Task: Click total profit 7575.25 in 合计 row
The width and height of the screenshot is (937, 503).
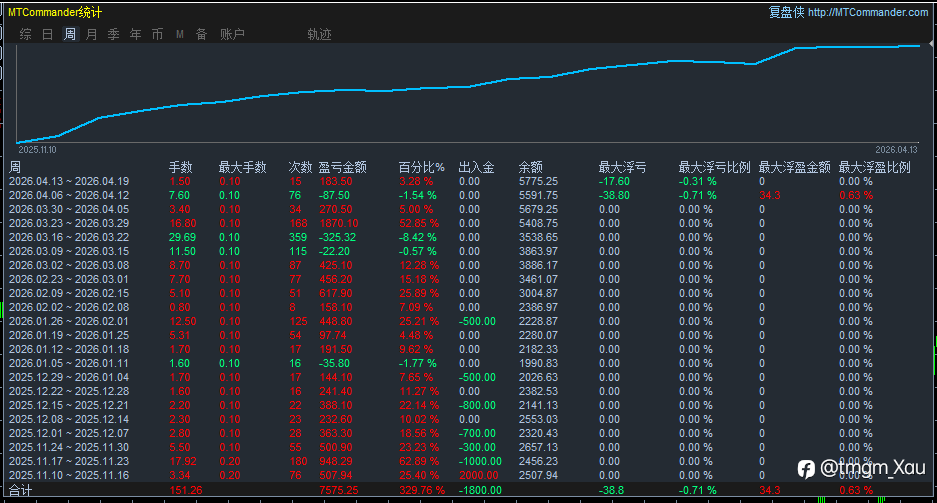Action: click(x=339, y=490)
